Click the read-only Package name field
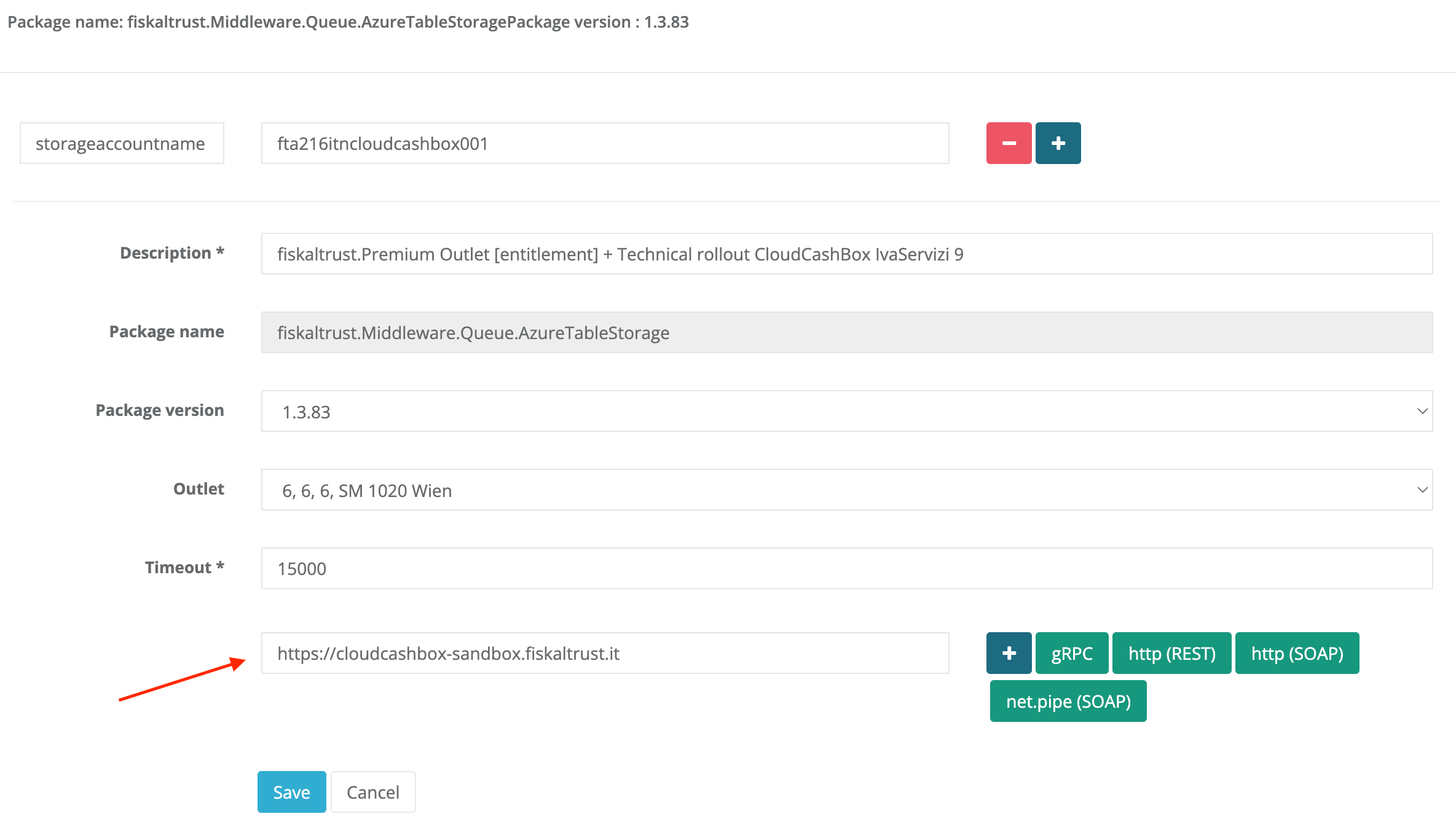This screenshot has height=830, width=1456. 847,332
